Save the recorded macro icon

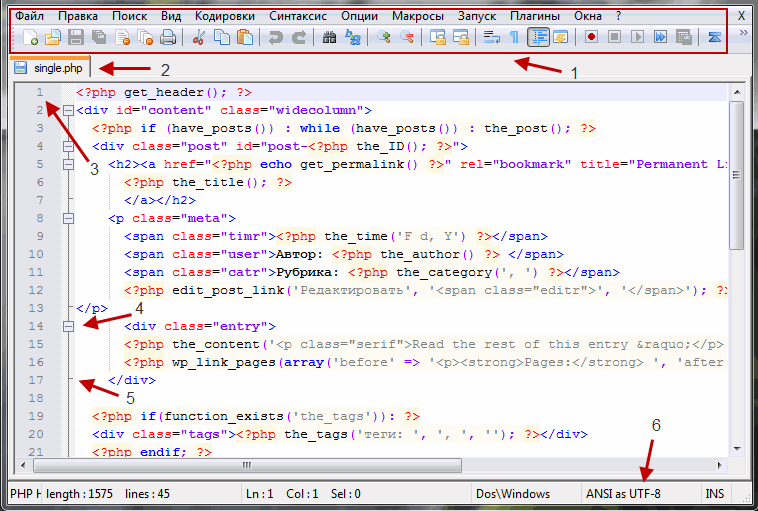(x=684, y=37)
